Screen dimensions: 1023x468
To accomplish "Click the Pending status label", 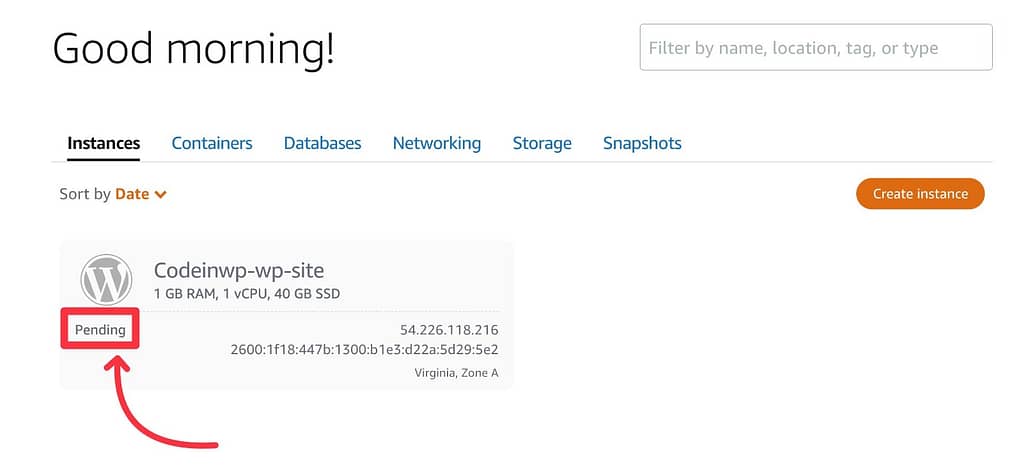I will 100,330.
